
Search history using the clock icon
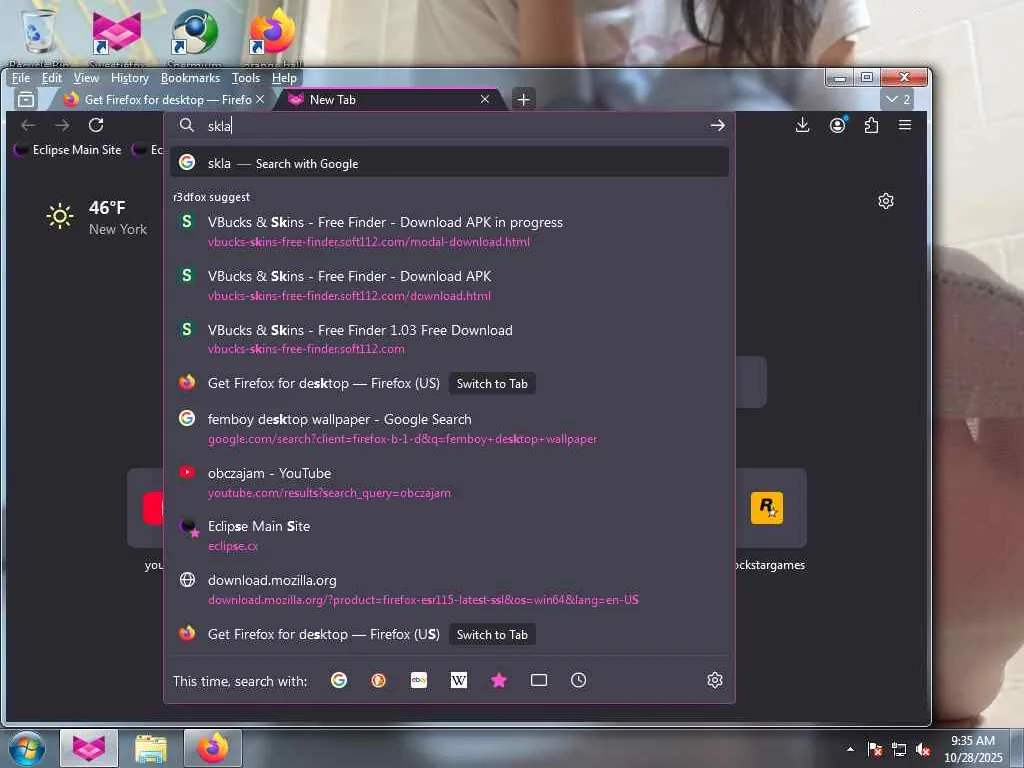click(579, 680)
